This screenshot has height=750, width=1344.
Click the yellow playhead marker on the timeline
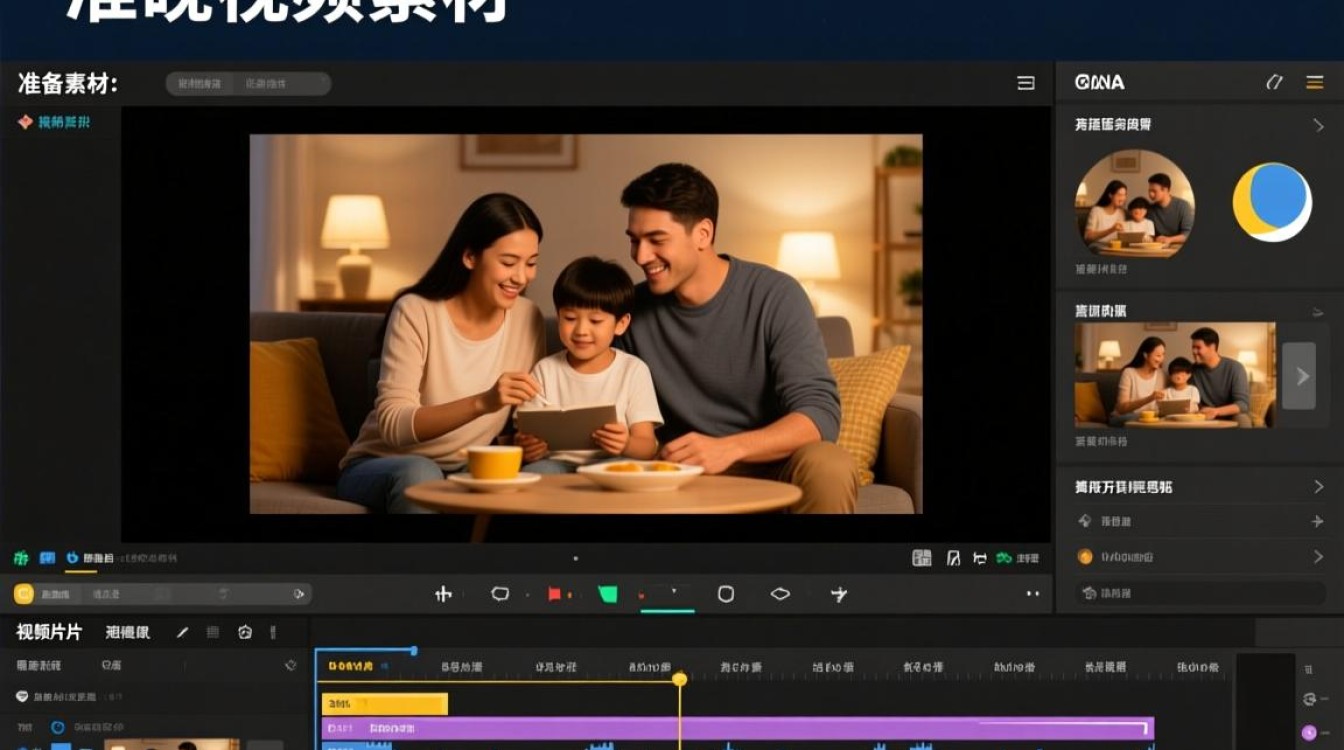pos(679,679)
